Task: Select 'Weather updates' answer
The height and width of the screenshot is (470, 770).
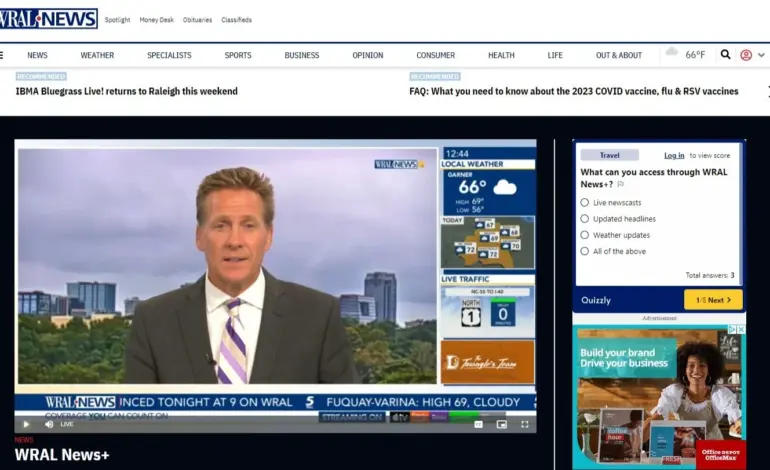Action: coord(584,235)
